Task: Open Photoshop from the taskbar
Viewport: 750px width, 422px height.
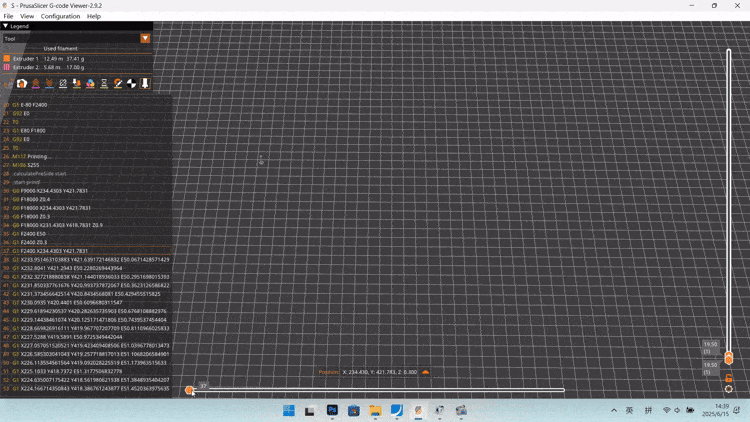Action: tap(332, 410)
